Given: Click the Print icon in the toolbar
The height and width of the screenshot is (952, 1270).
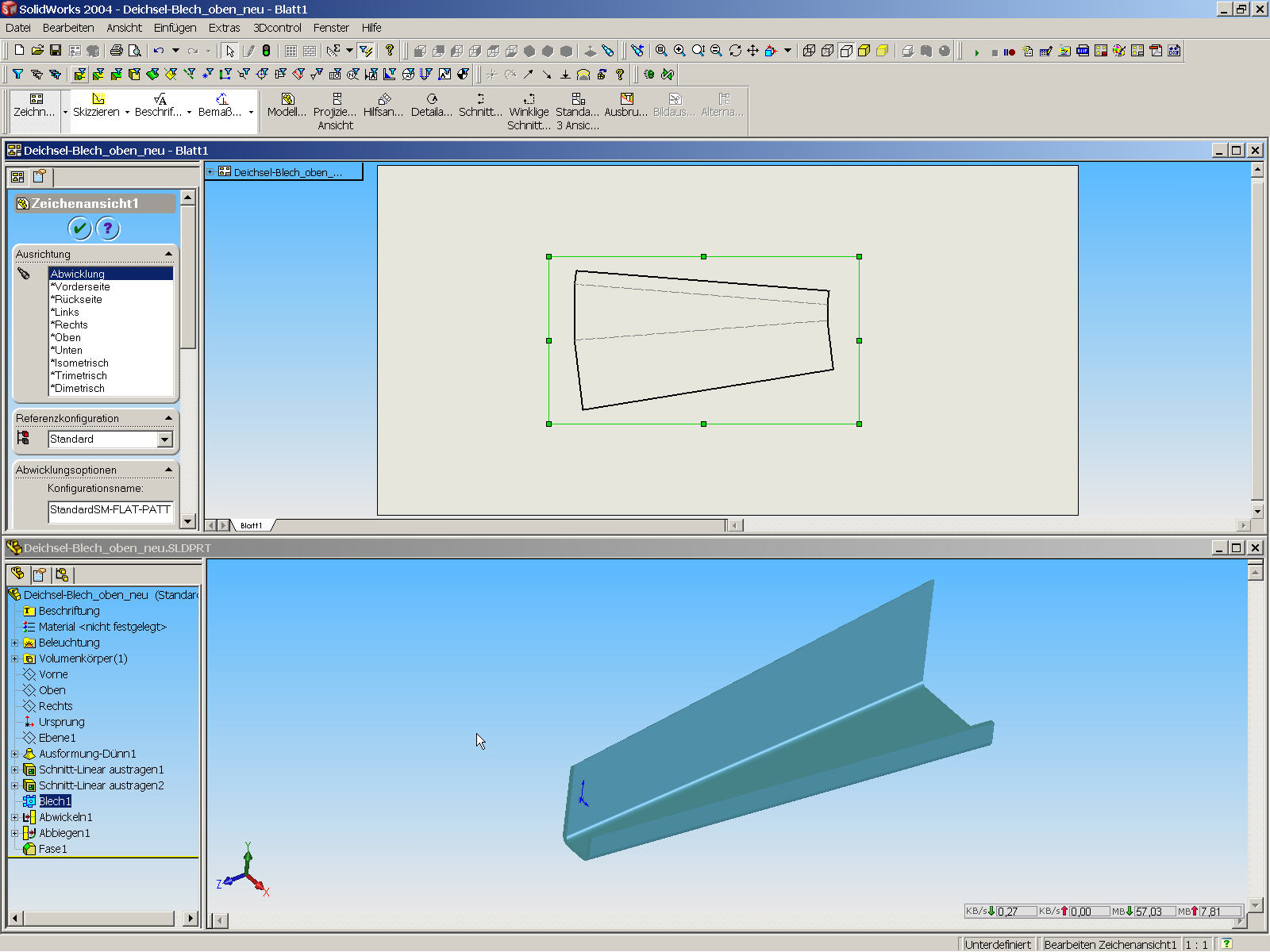Looking at the screenshot, I should click(x=117, y=51).
